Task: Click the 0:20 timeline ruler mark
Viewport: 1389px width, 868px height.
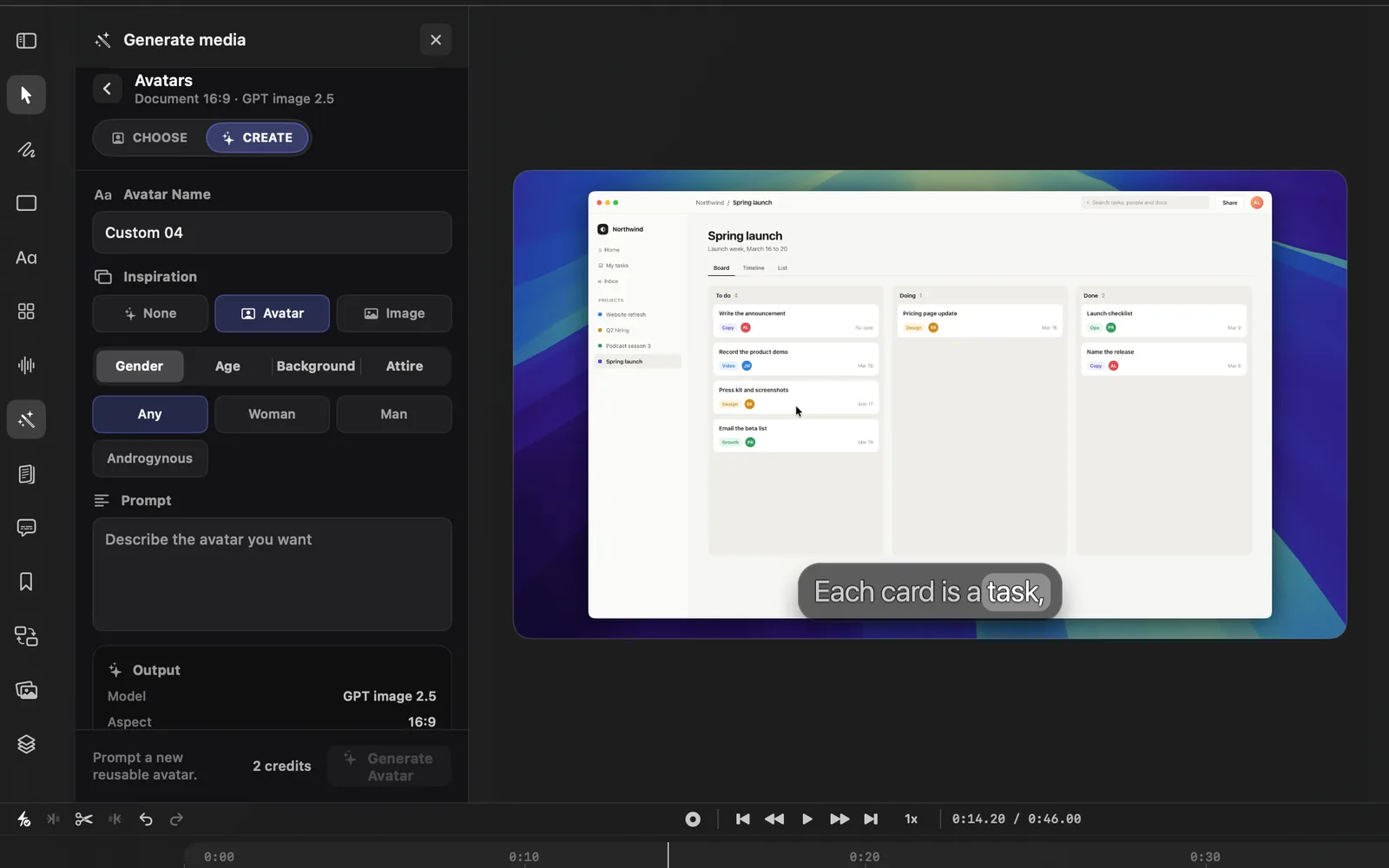Action: (x=864, y=857)
